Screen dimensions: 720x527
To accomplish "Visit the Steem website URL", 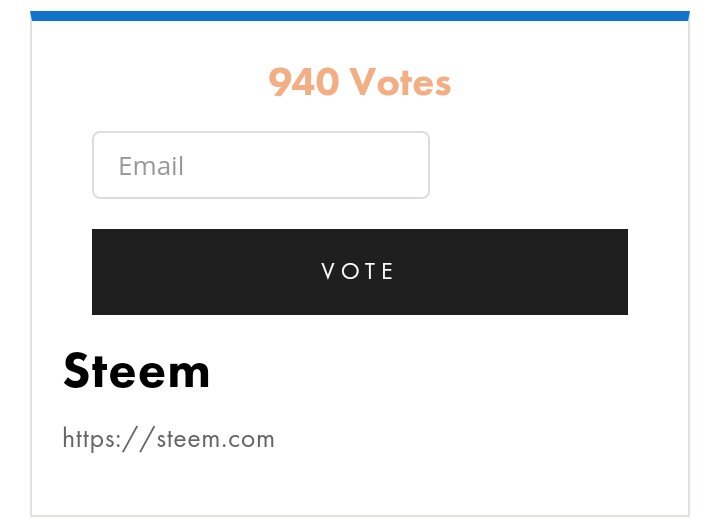I will click(x=168, y=439).
